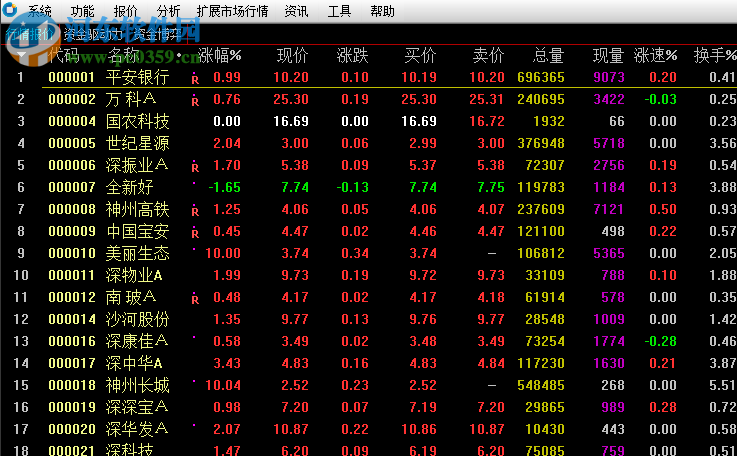Select stock 美丽生态
This screenshot has height=456, width=737.
137,253
